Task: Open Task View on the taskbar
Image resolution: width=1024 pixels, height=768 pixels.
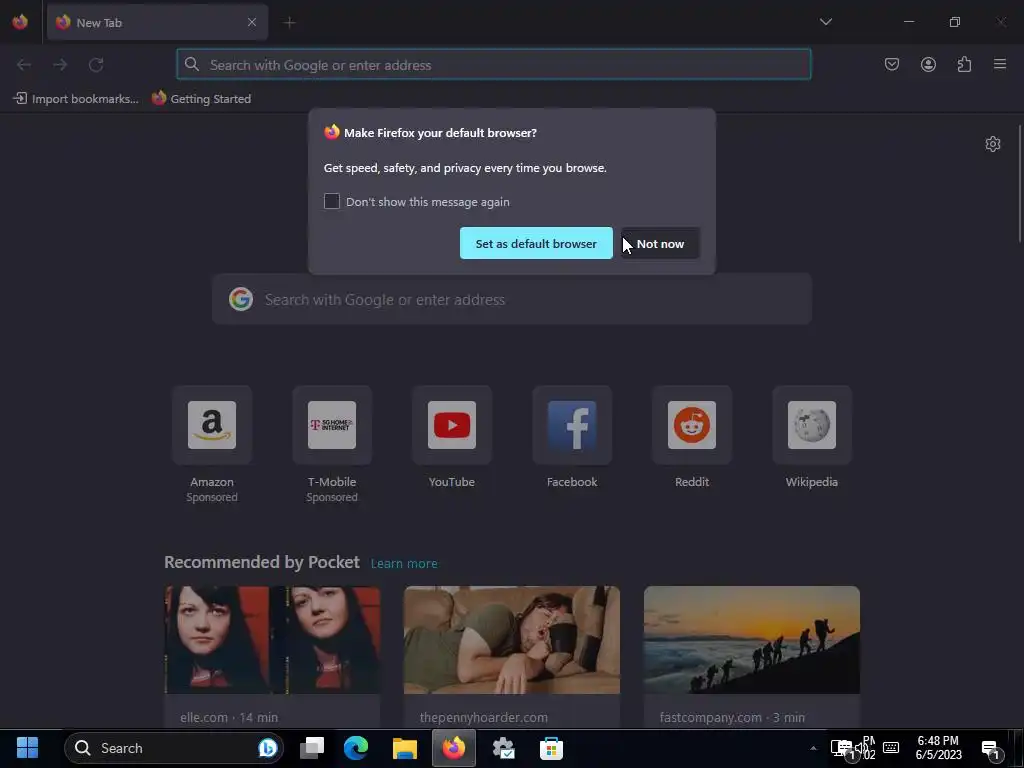Action: click(x=312, y=748)
